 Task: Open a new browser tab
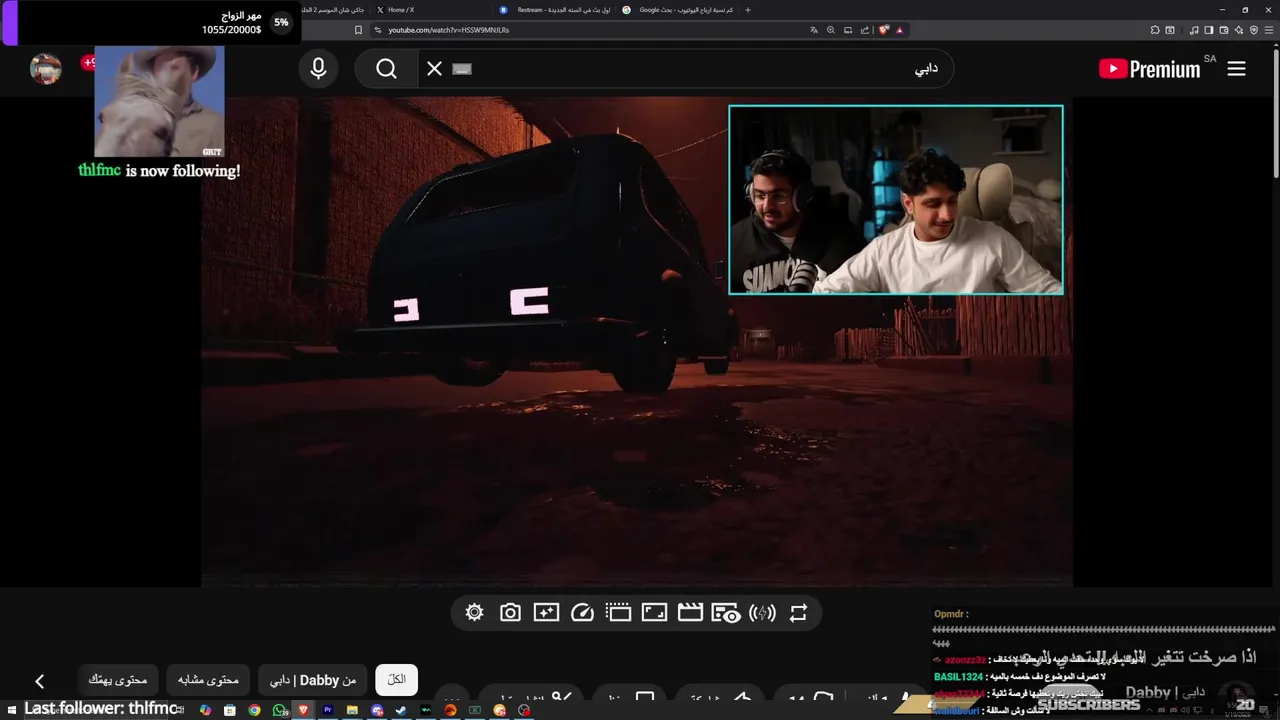coord(748,10)
